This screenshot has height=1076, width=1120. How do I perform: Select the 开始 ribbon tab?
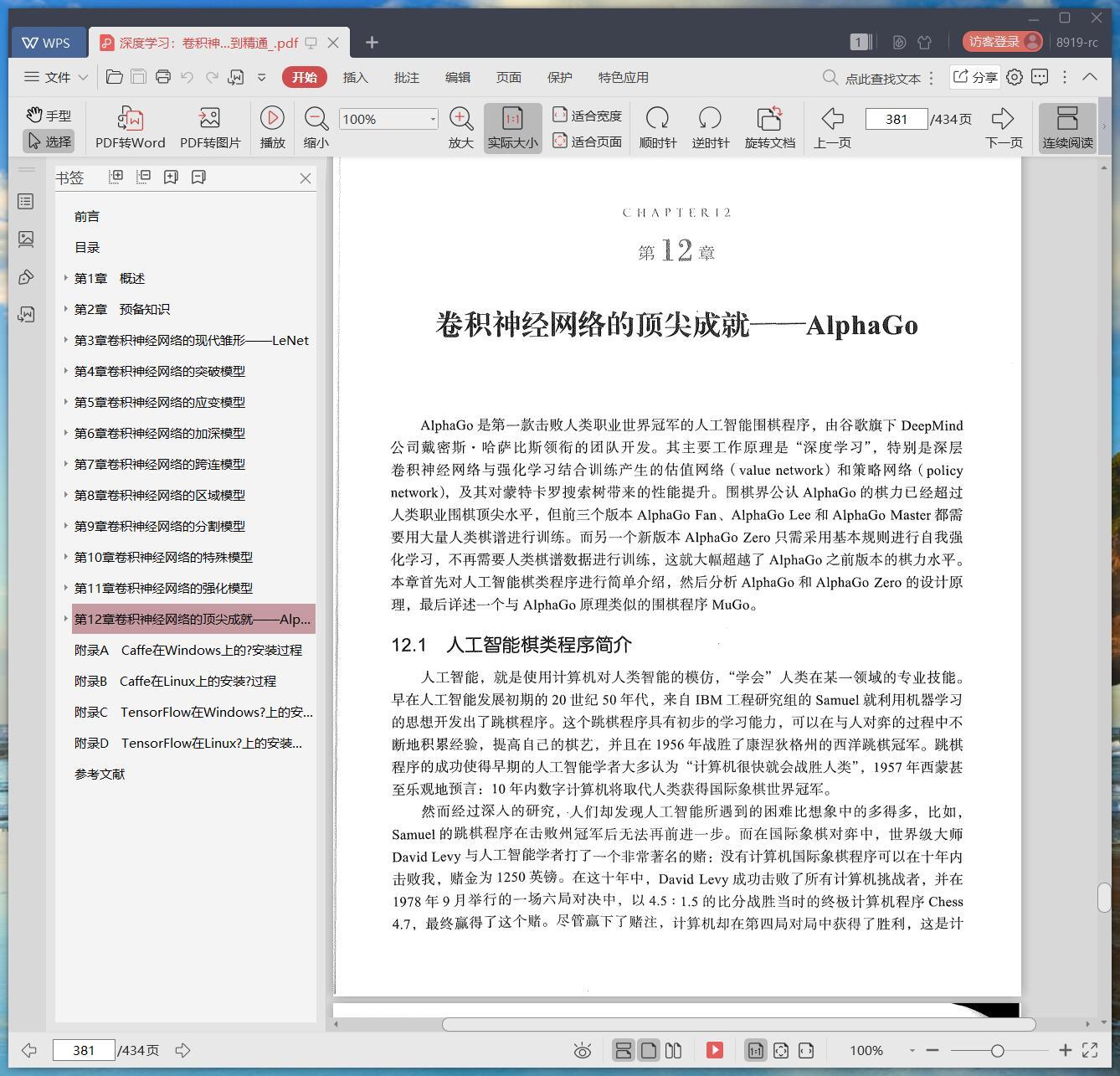click(x=304, y=77)
